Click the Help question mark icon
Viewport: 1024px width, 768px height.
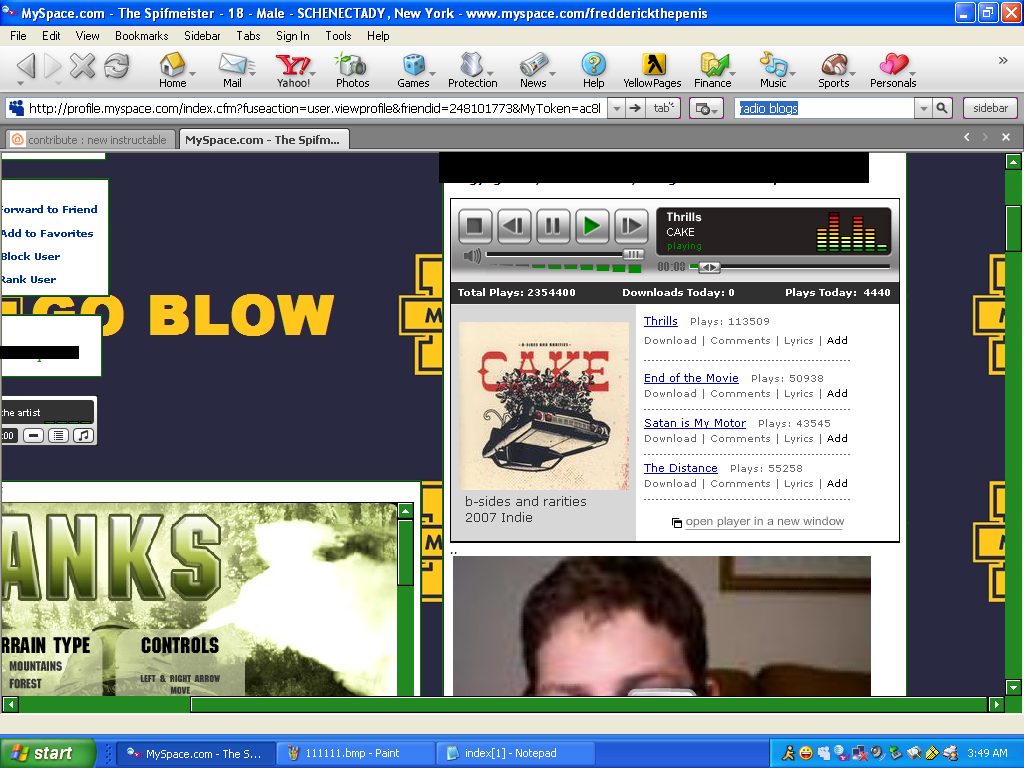click(593, 71)
